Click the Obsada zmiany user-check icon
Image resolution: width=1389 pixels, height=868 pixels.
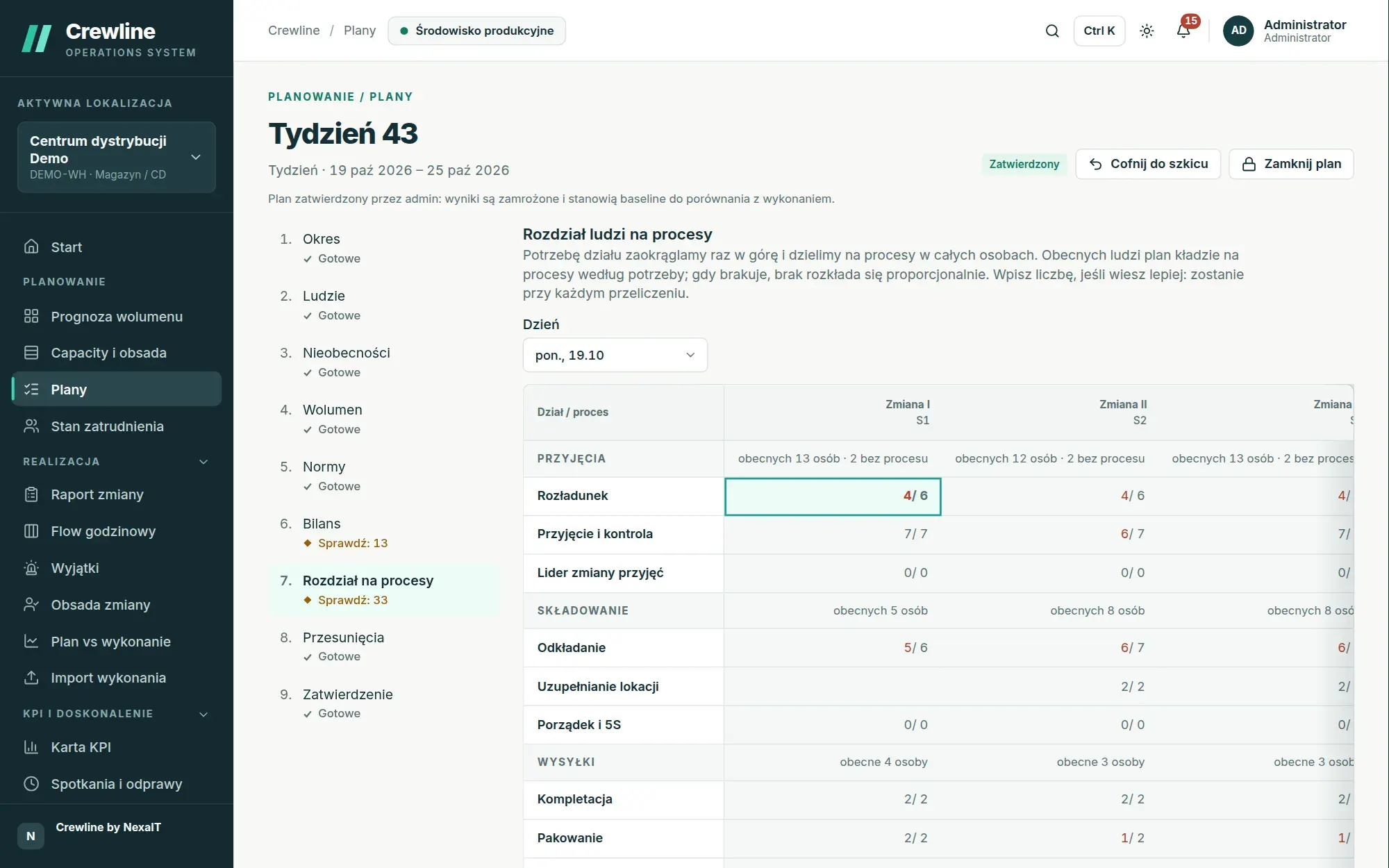click(x=31, y=604)
